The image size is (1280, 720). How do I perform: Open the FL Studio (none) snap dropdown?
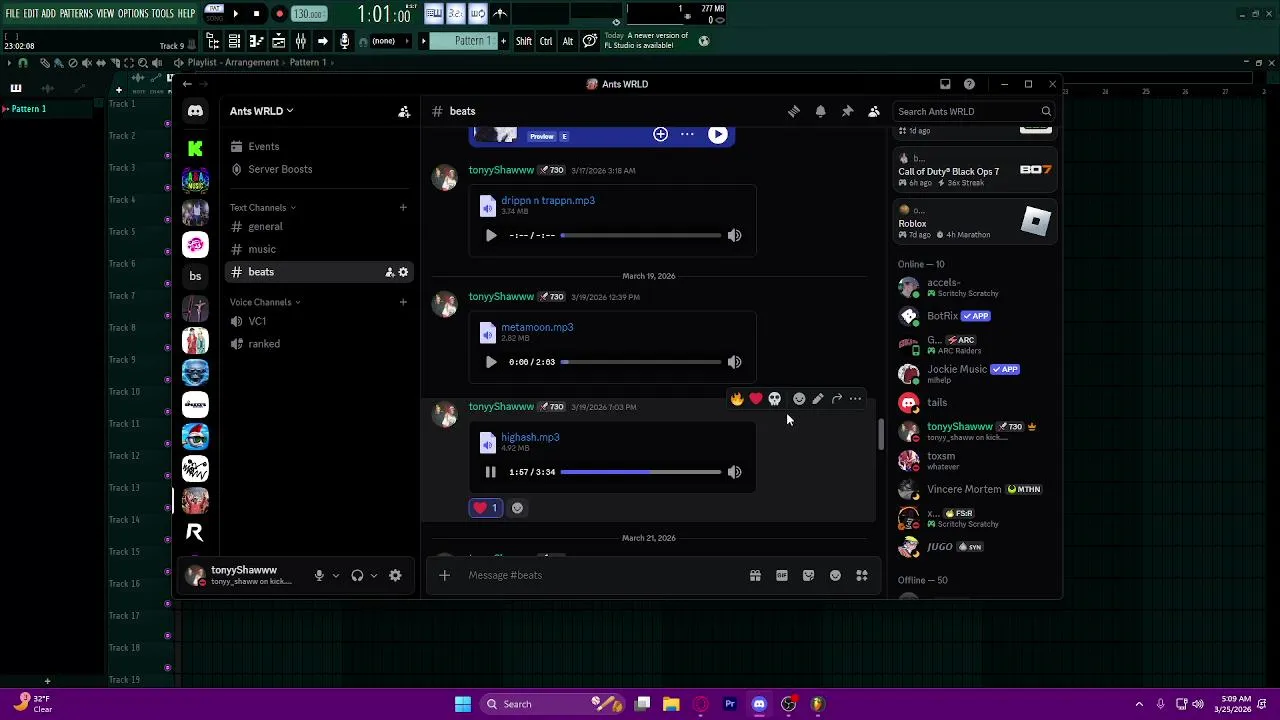389,41
